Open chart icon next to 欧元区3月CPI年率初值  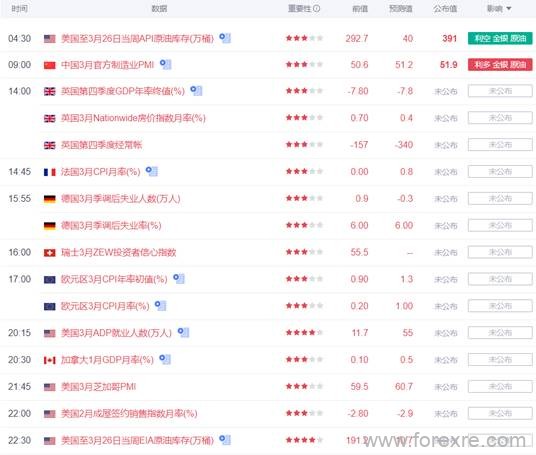[179, 279]
